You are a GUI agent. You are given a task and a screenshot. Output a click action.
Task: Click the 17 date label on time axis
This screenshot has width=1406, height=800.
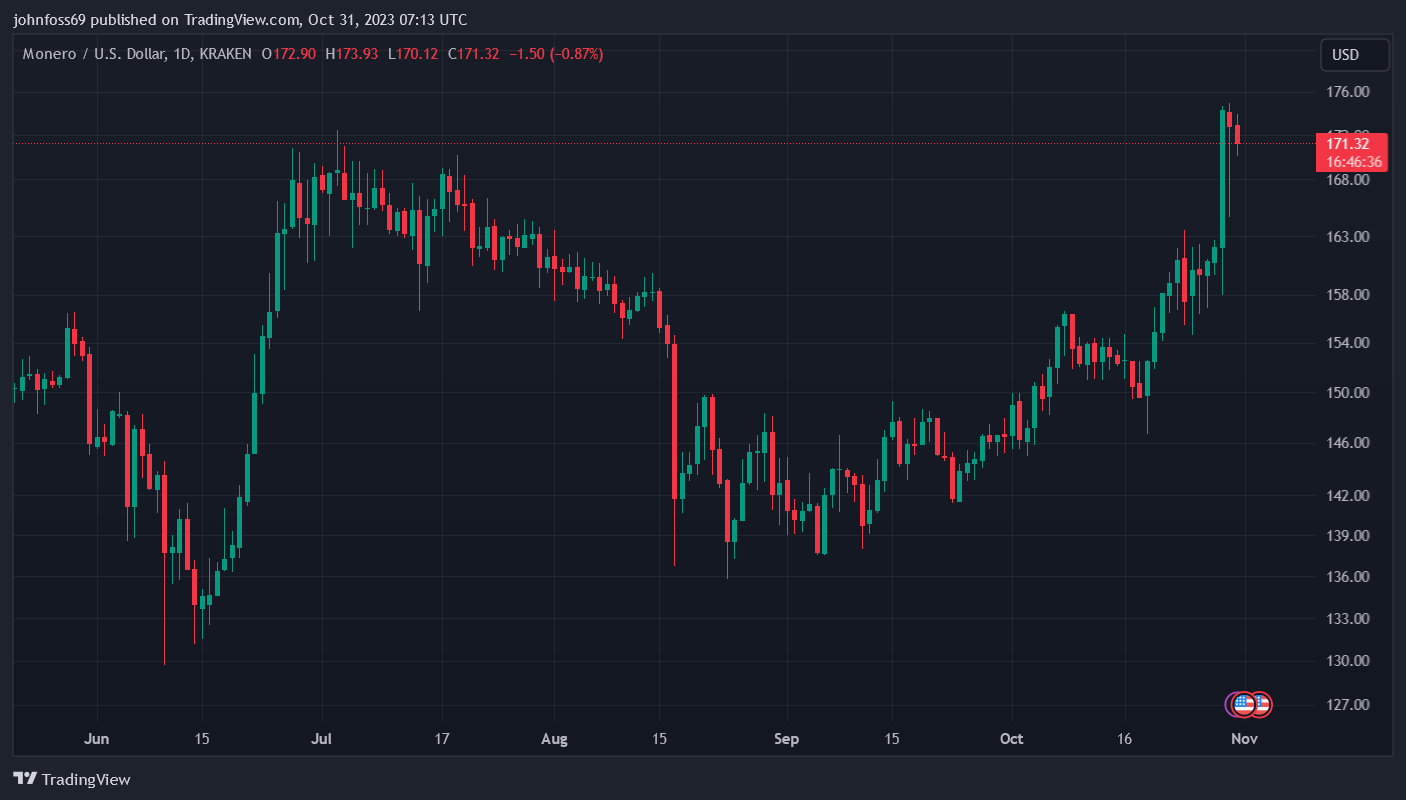(441, 739)
